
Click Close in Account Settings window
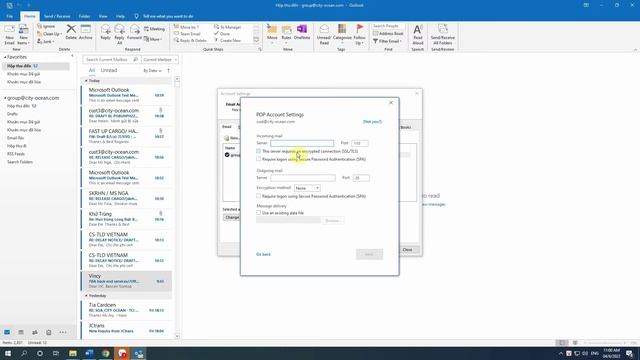point(407,249)
